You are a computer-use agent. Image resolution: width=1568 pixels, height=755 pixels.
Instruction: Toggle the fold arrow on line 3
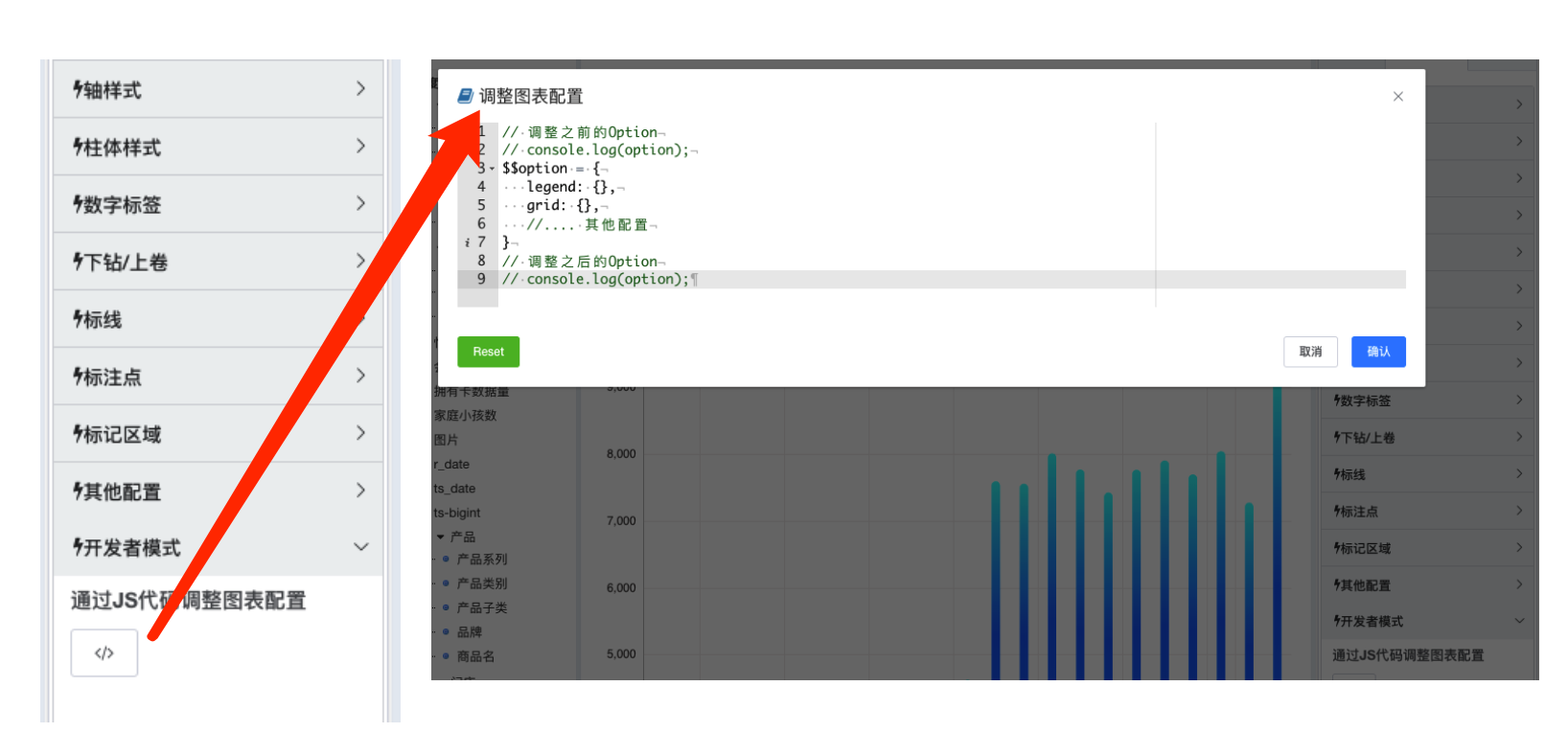[x=493, y=169]
